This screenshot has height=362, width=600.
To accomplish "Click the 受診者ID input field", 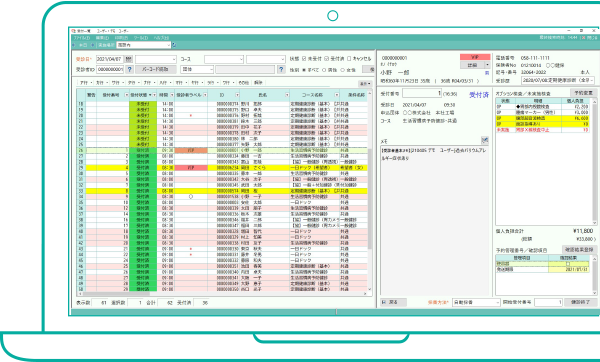I will point(110,69).
